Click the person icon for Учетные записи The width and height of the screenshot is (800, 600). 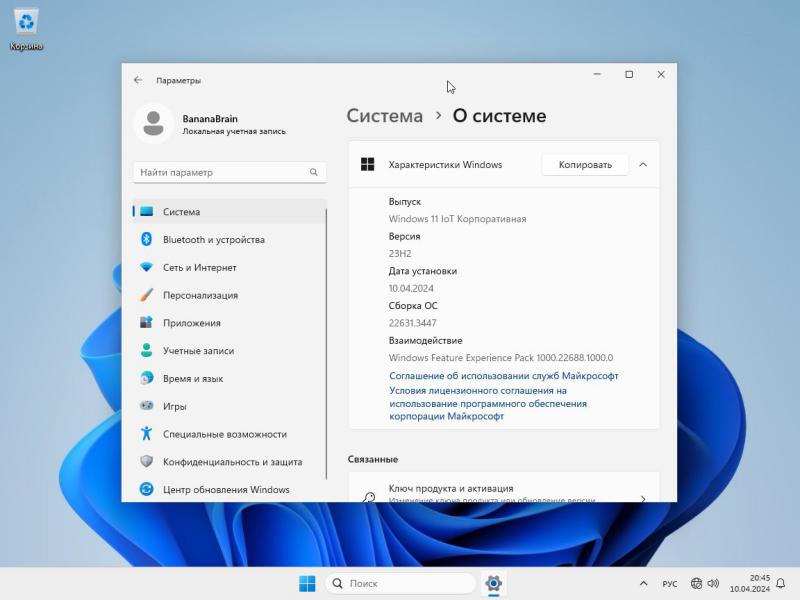[146, 350]
